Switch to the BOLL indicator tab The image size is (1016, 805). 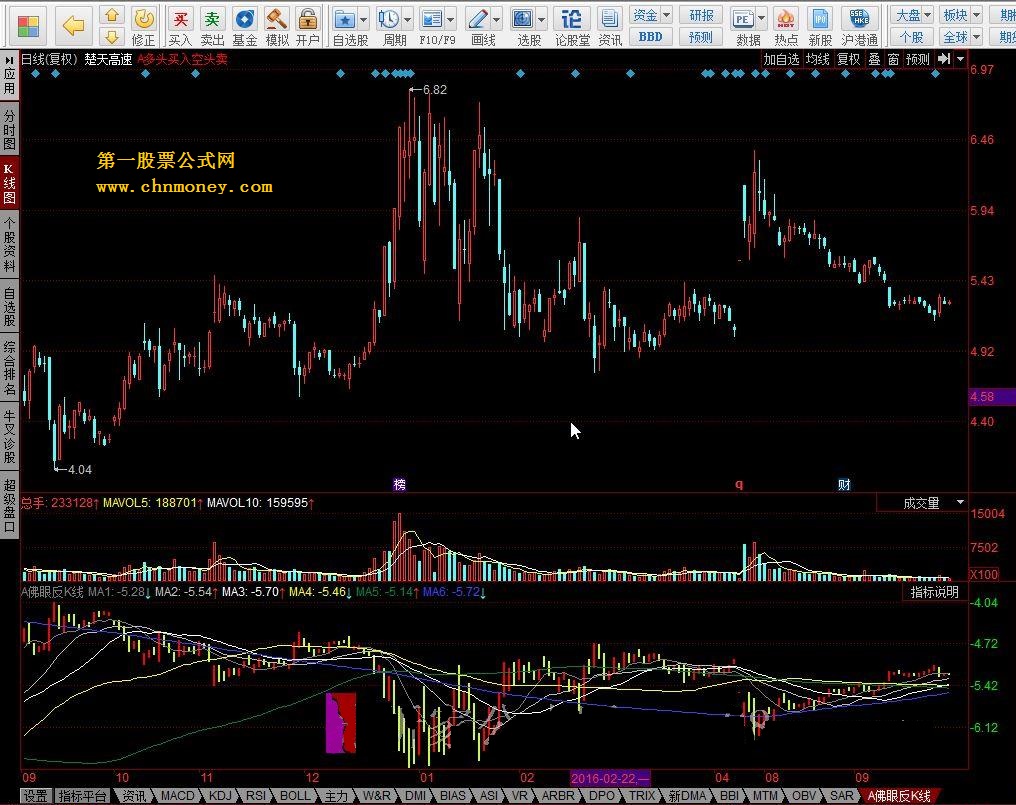(x=295, y=796)
